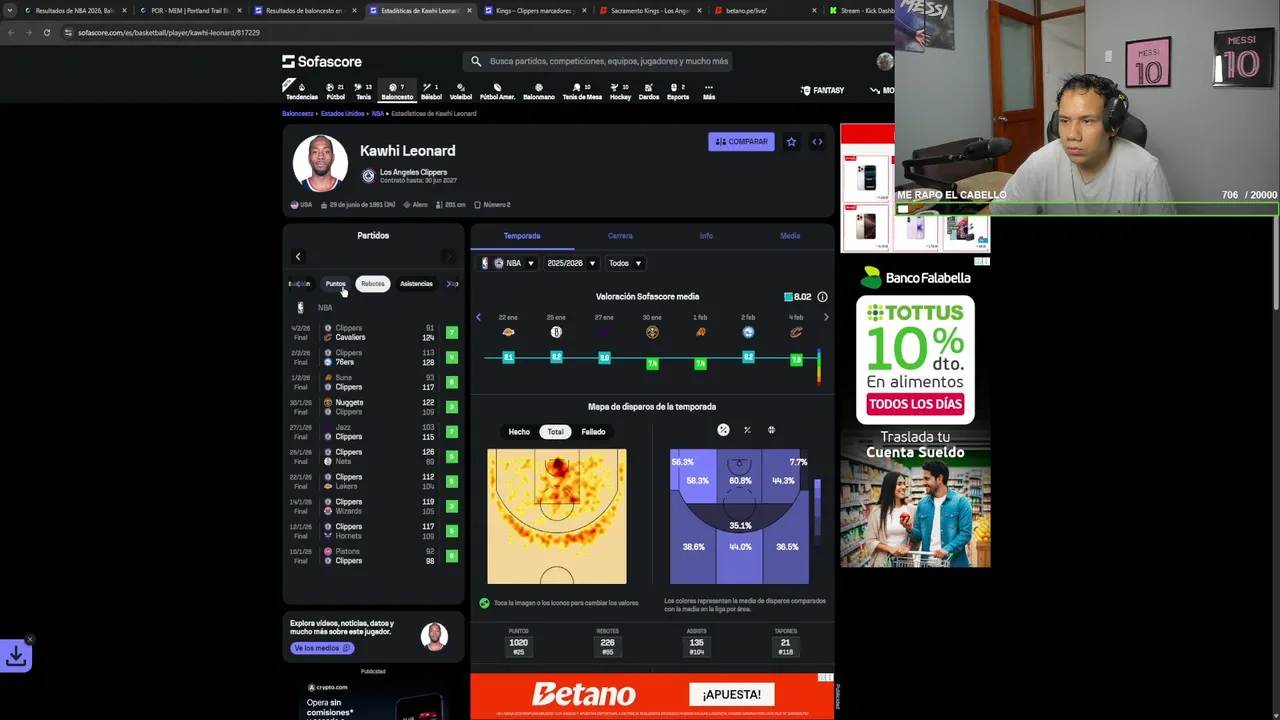The height and width of the screenshot is (720, 1280).
Task: Select the 76ers logo on 2 feb
Action: 748,332
